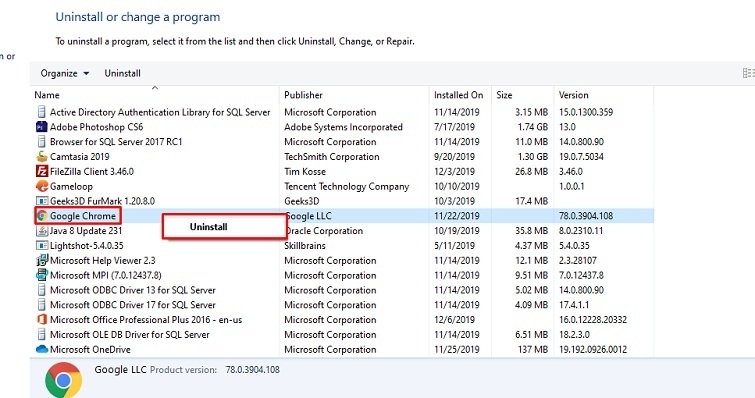Click the Adobe Photoshop CS6 icon
Viewport: 755px width, 398px height.
click(x=42, y=127)
